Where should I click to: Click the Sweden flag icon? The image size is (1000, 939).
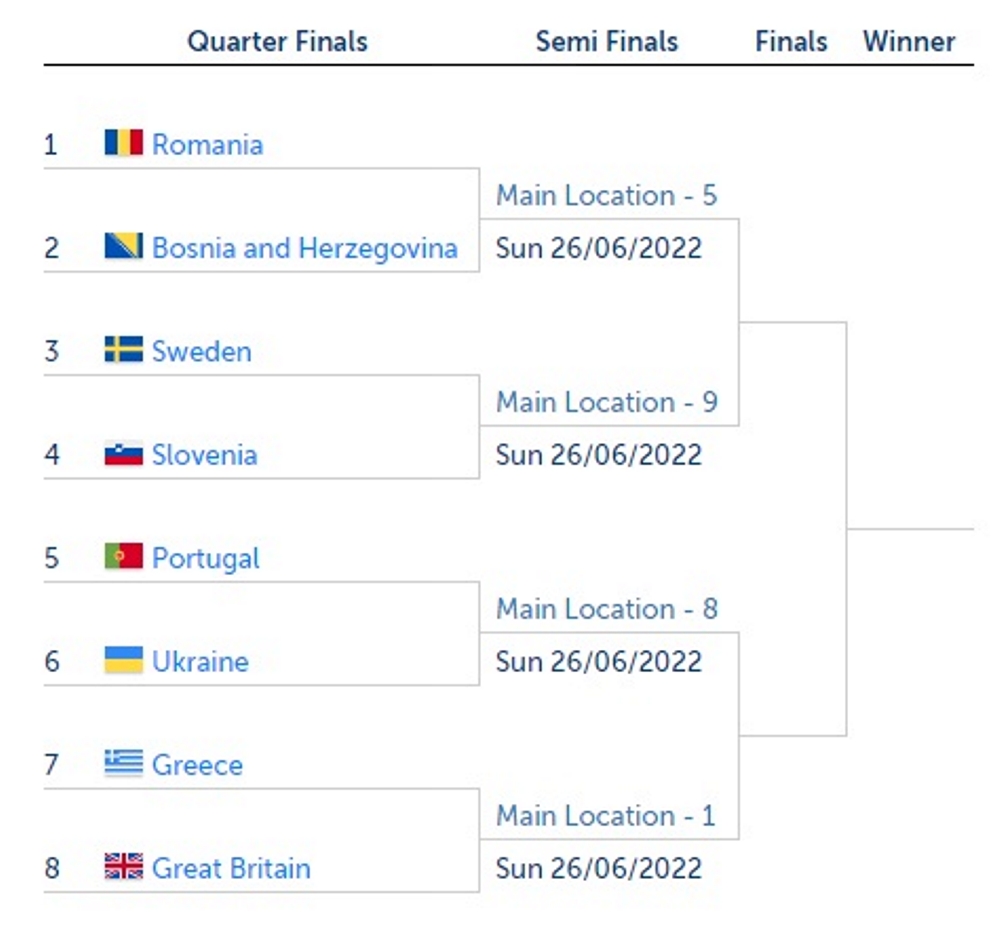[x=124, y=349]
